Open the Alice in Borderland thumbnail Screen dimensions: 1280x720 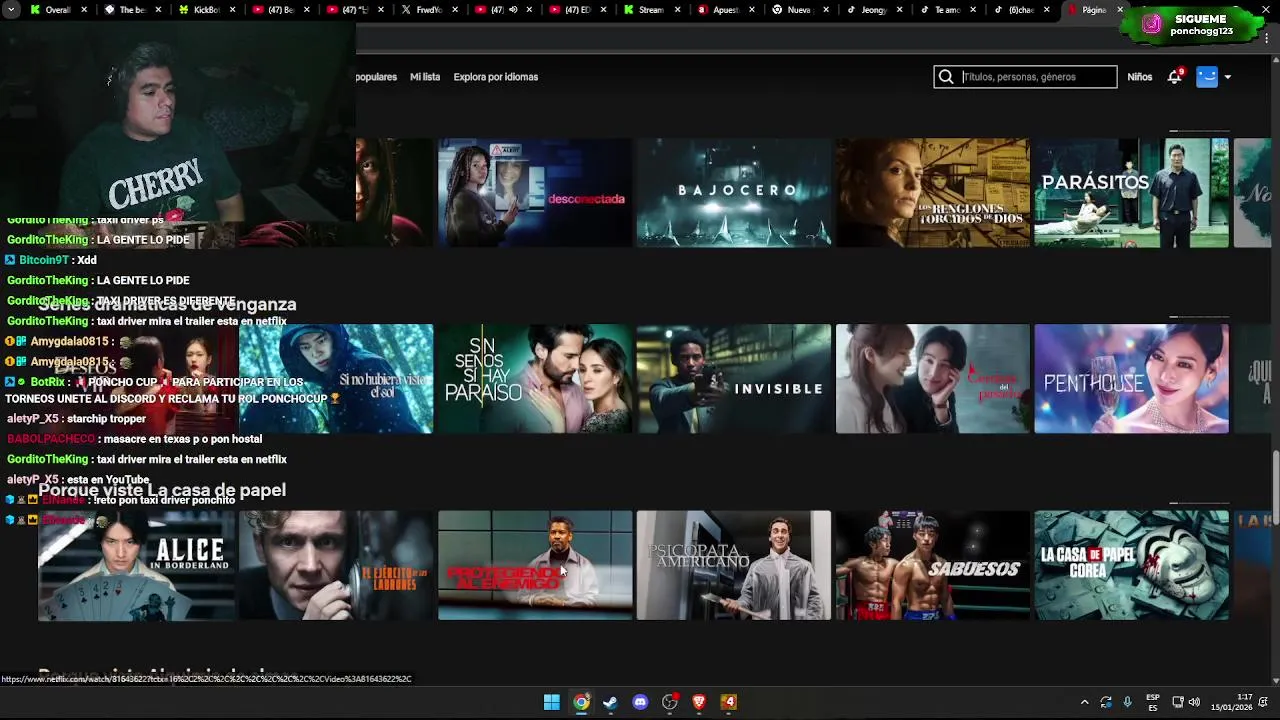pos(136,566)
